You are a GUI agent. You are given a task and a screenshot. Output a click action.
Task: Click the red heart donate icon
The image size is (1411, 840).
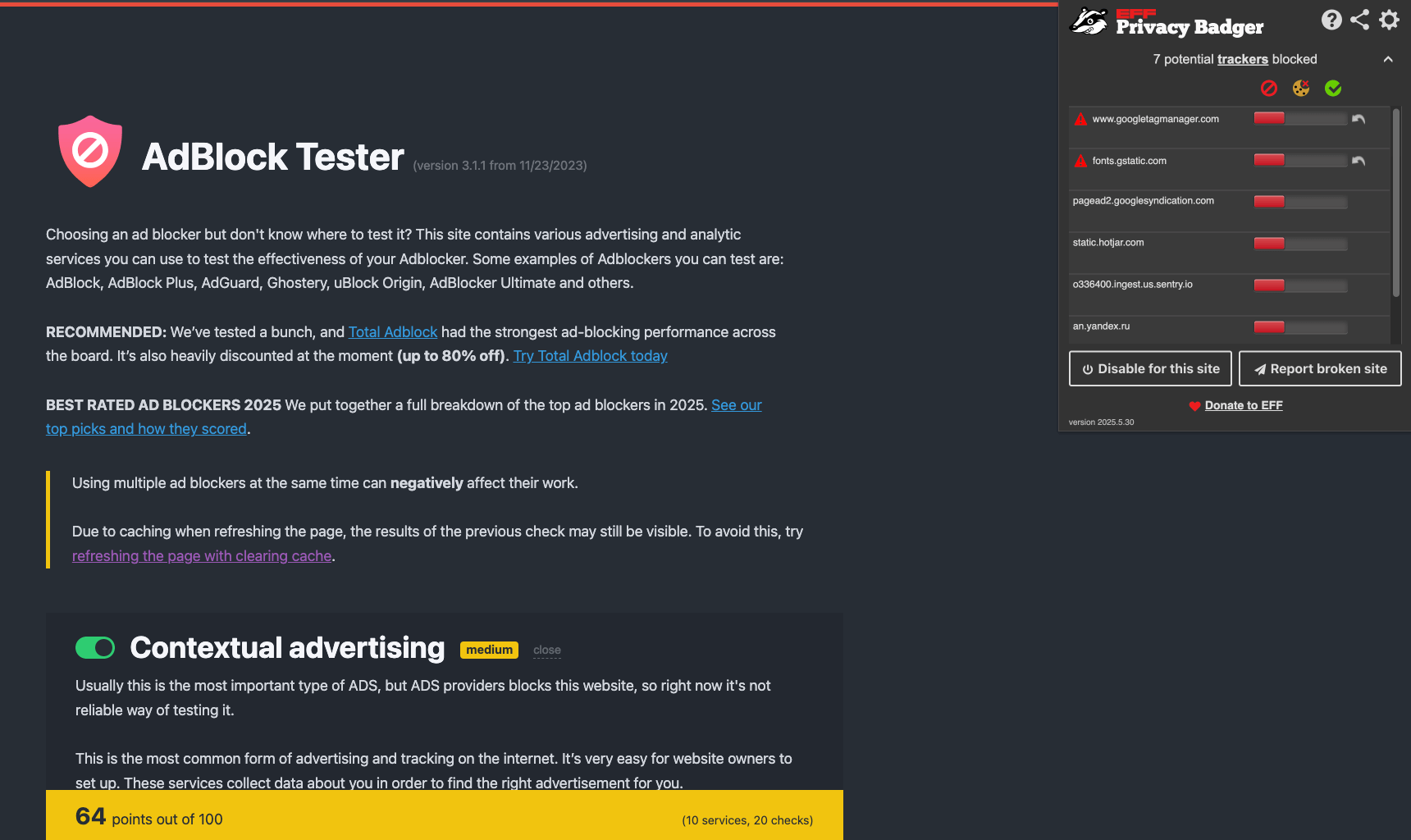pos(1194,406)
